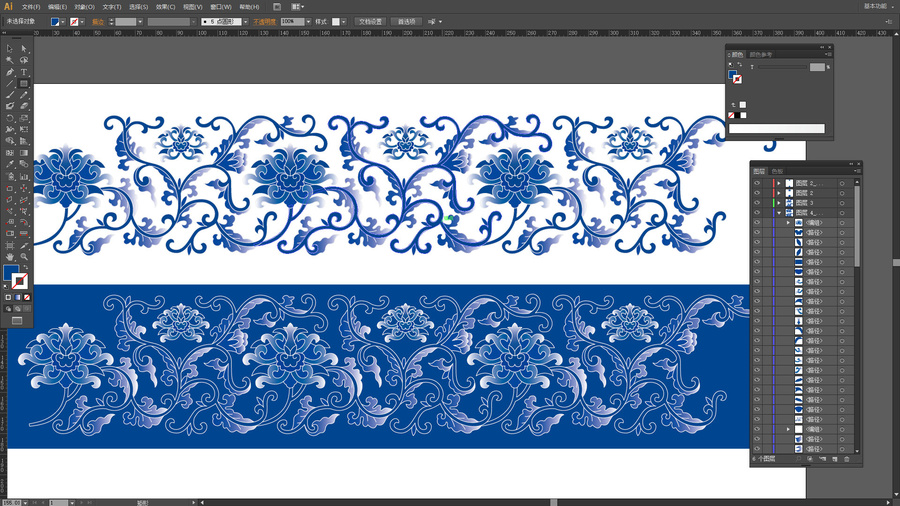This screenshot has height=506, width=900.
Task: Open the 窗口(W) menu
Action: click(220, 7)
